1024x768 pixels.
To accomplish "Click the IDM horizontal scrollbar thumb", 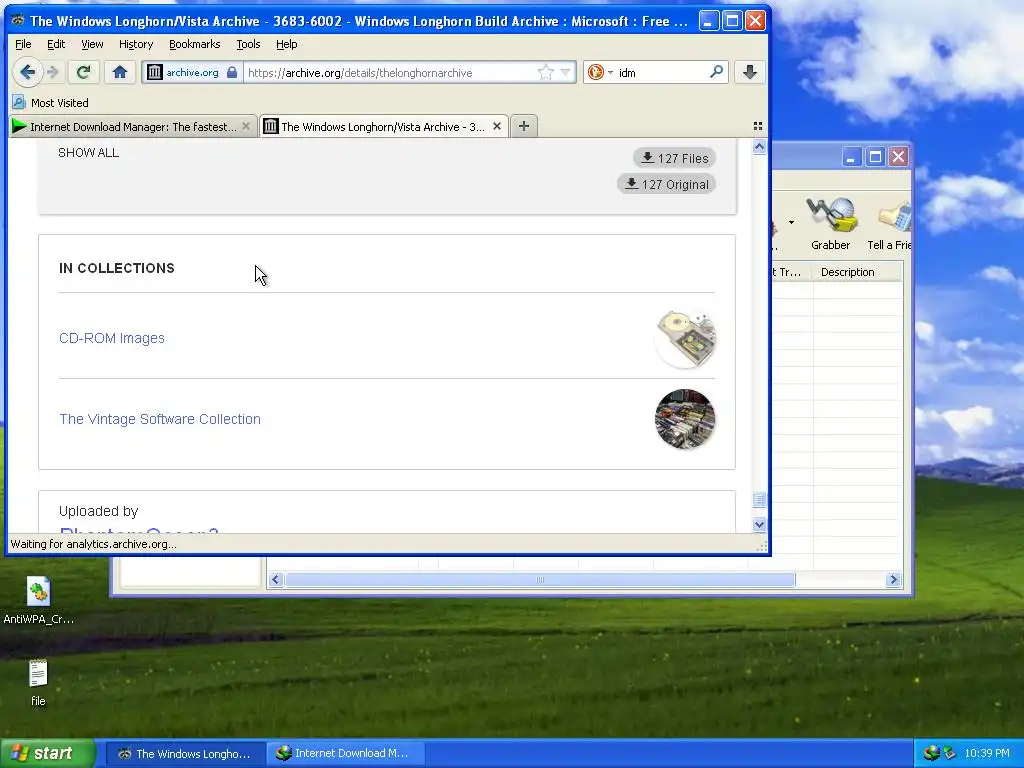I will pyautogui.click(x=540, y=579).
